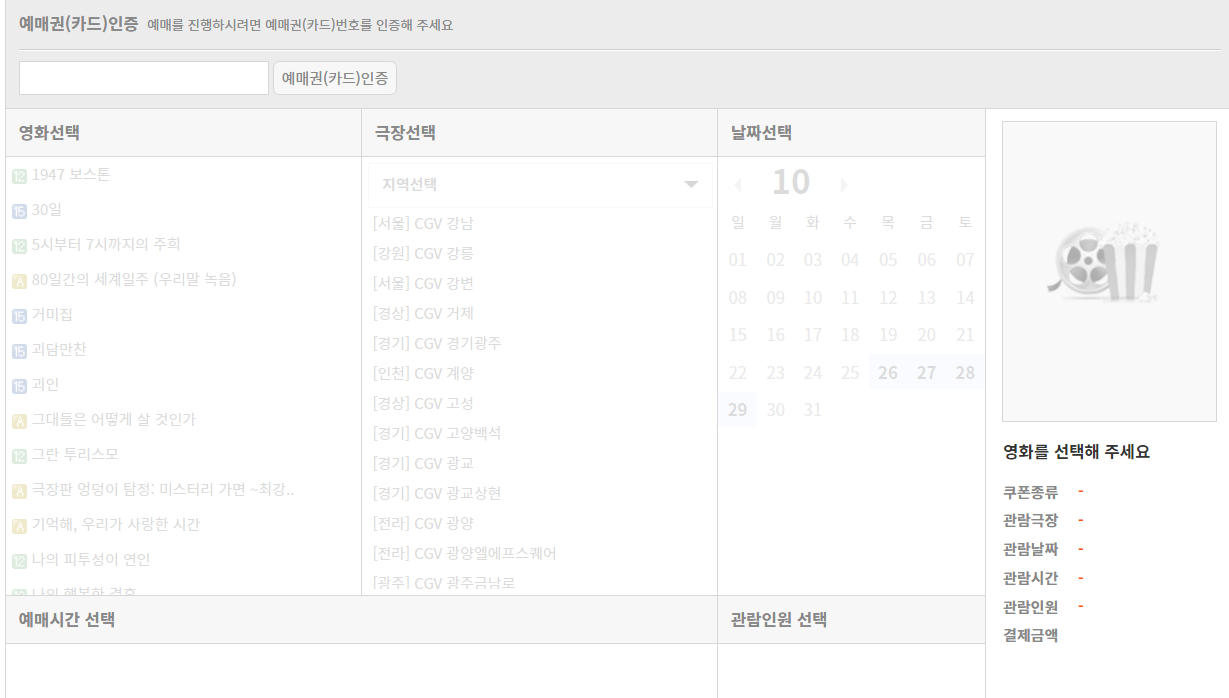This screenshot has width=1229, height=698.
Task: Click the 예매시간 선택 section header
Action: click(67, 620)
